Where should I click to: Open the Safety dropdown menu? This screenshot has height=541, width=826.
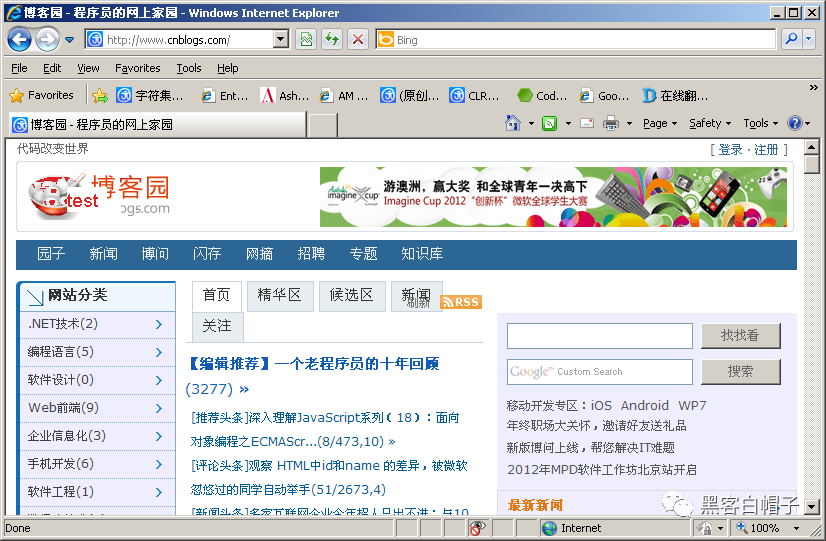point(710,123)
